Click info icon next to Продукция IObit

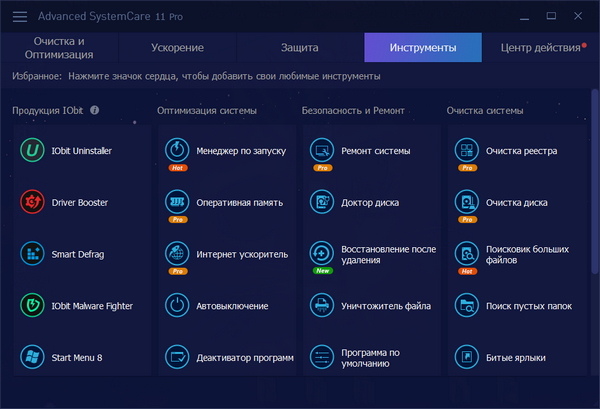pos(95,110)
